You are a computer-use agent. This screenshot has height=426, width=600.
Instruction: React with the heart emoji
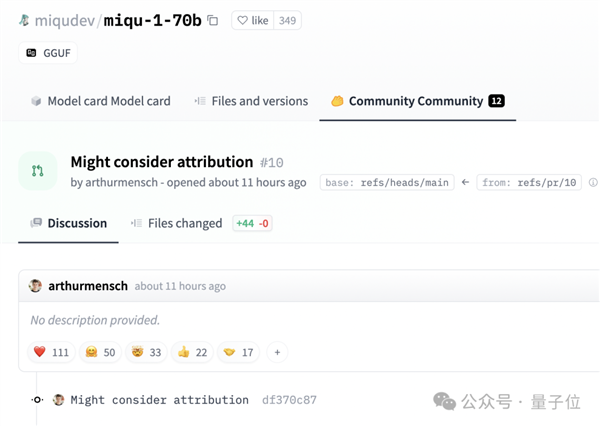point(51,352)
